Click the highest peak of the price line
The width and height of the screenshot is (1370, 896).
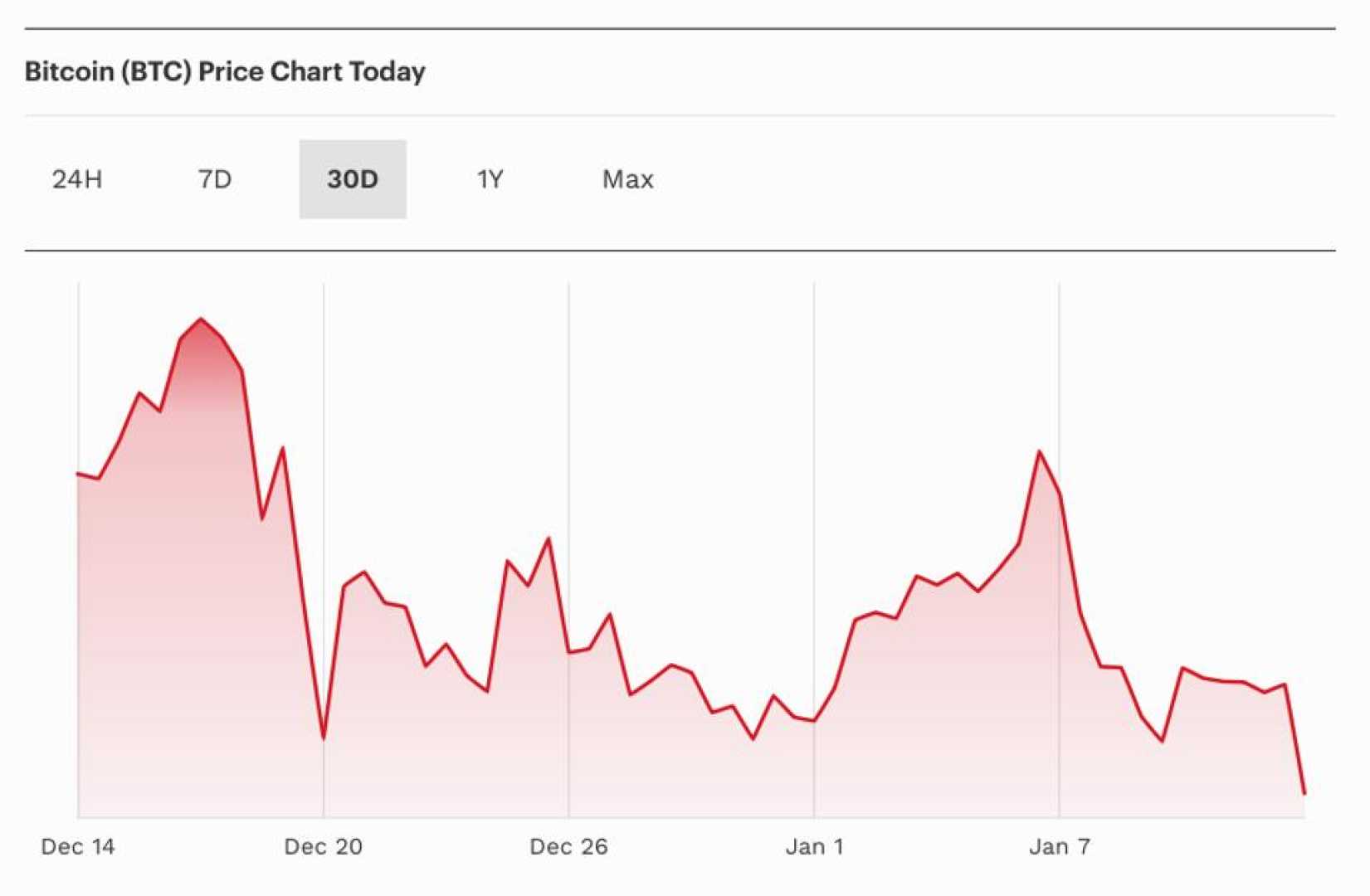[x=201, y=319]
